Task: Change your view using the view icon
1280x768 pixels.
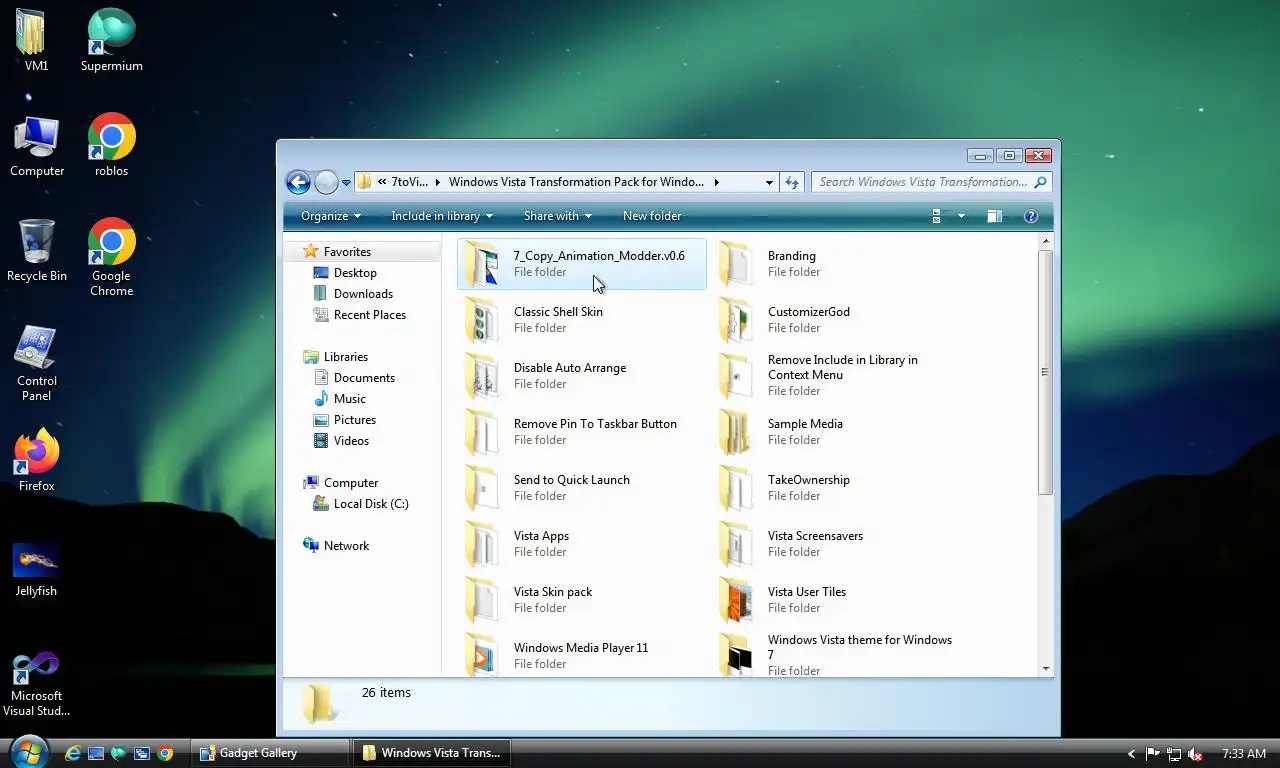Action: pos(937,216)
